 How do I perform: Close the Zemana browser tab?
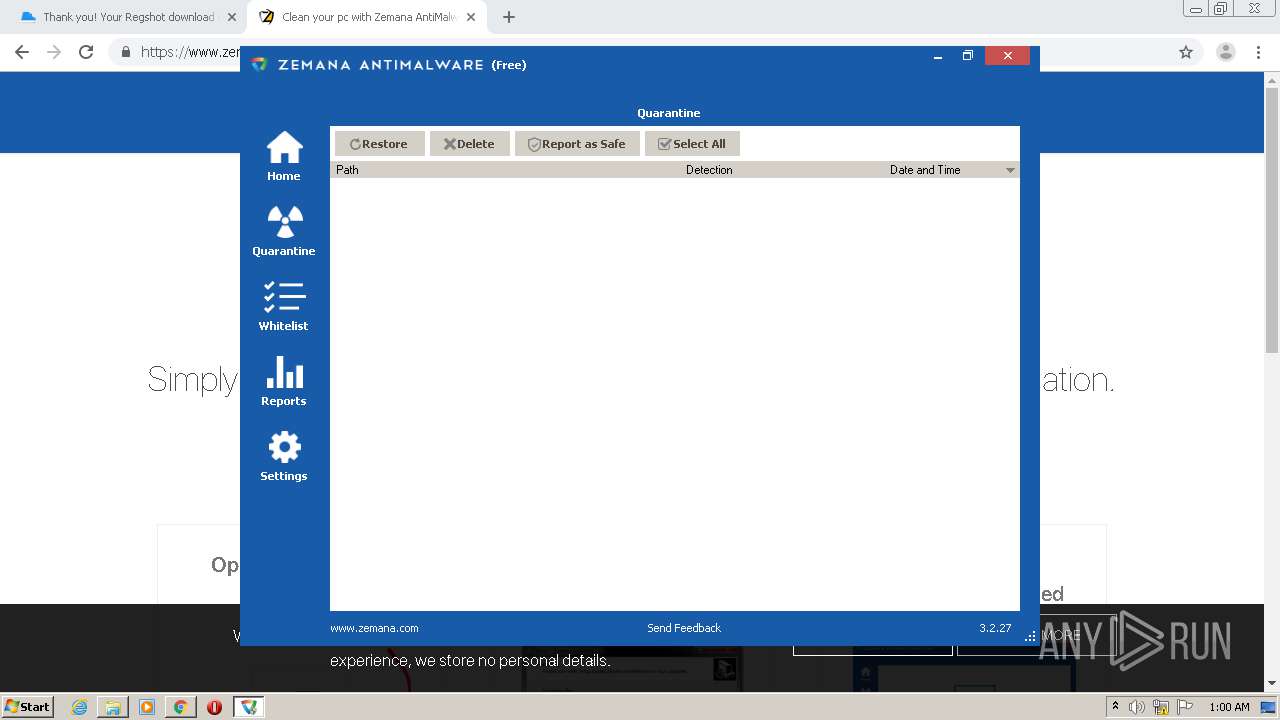[471, 17]
